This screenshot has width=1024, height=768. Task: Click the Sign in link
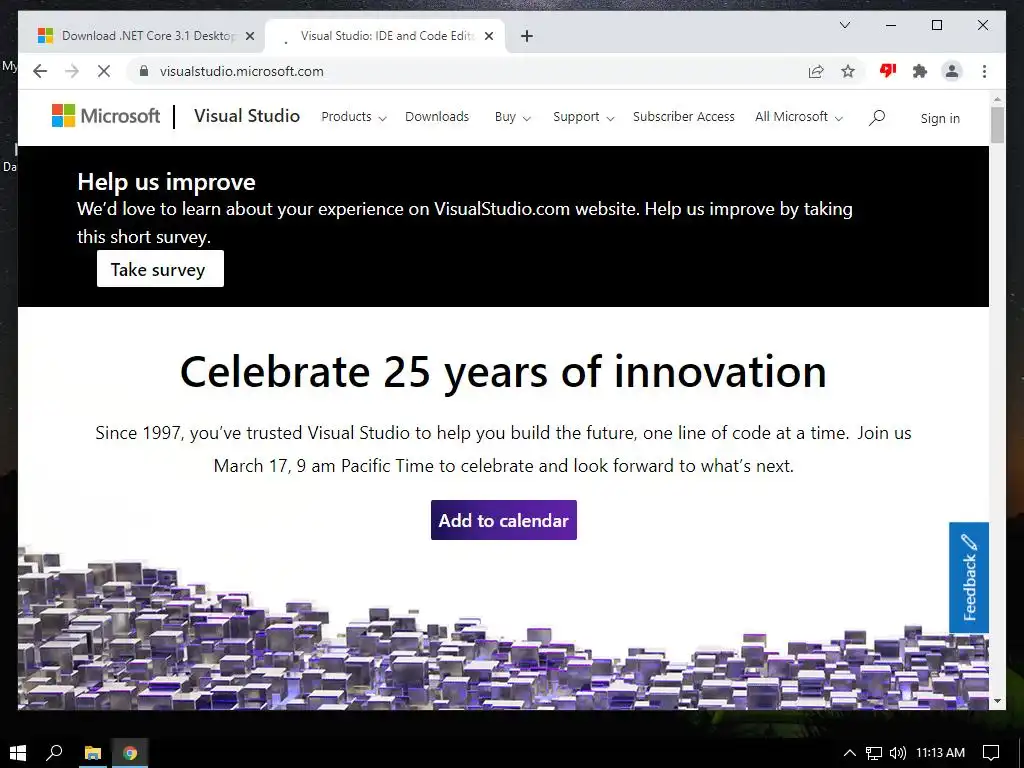(940, 118)
